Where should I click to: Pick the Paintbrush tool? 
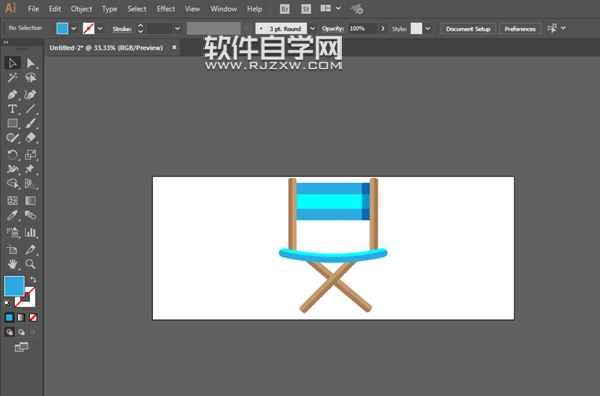click(30, 123)
